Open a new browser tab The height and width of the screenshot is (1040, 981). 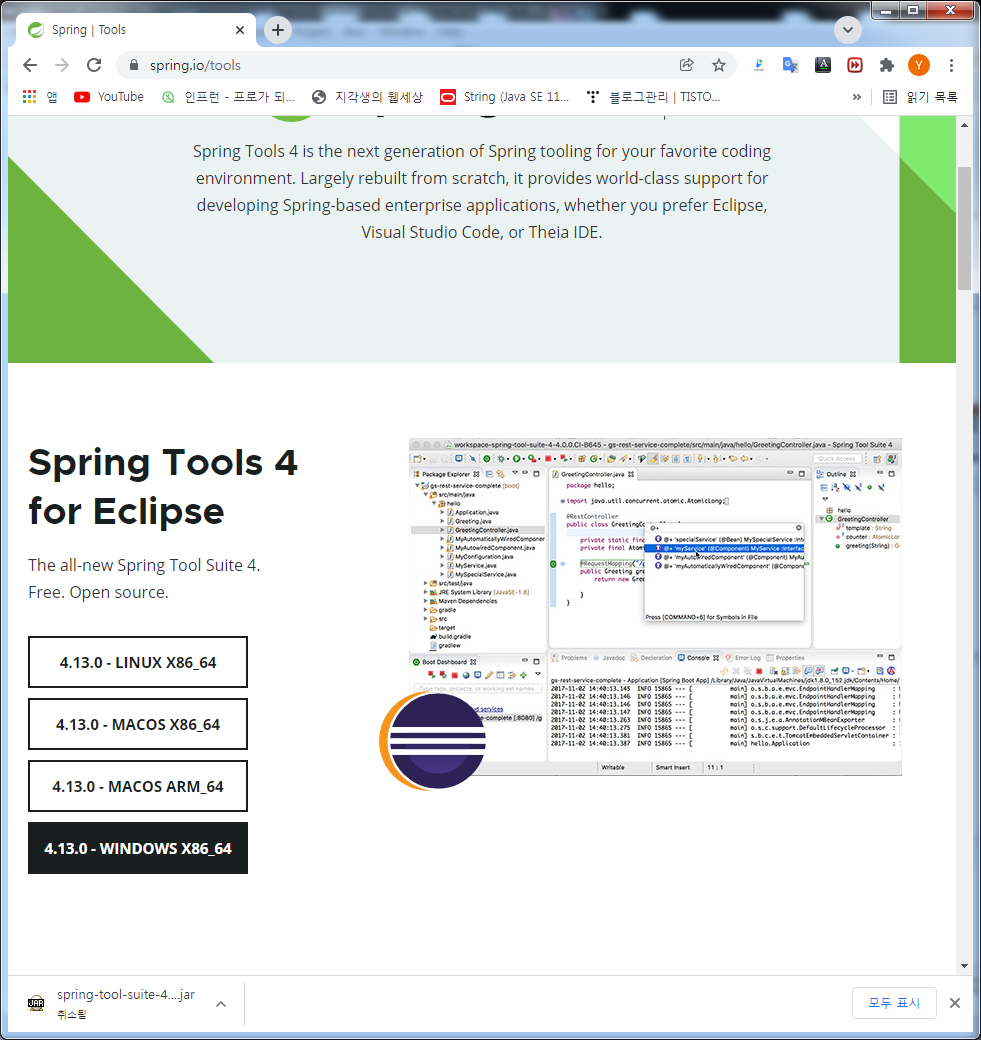click(278, 30)
